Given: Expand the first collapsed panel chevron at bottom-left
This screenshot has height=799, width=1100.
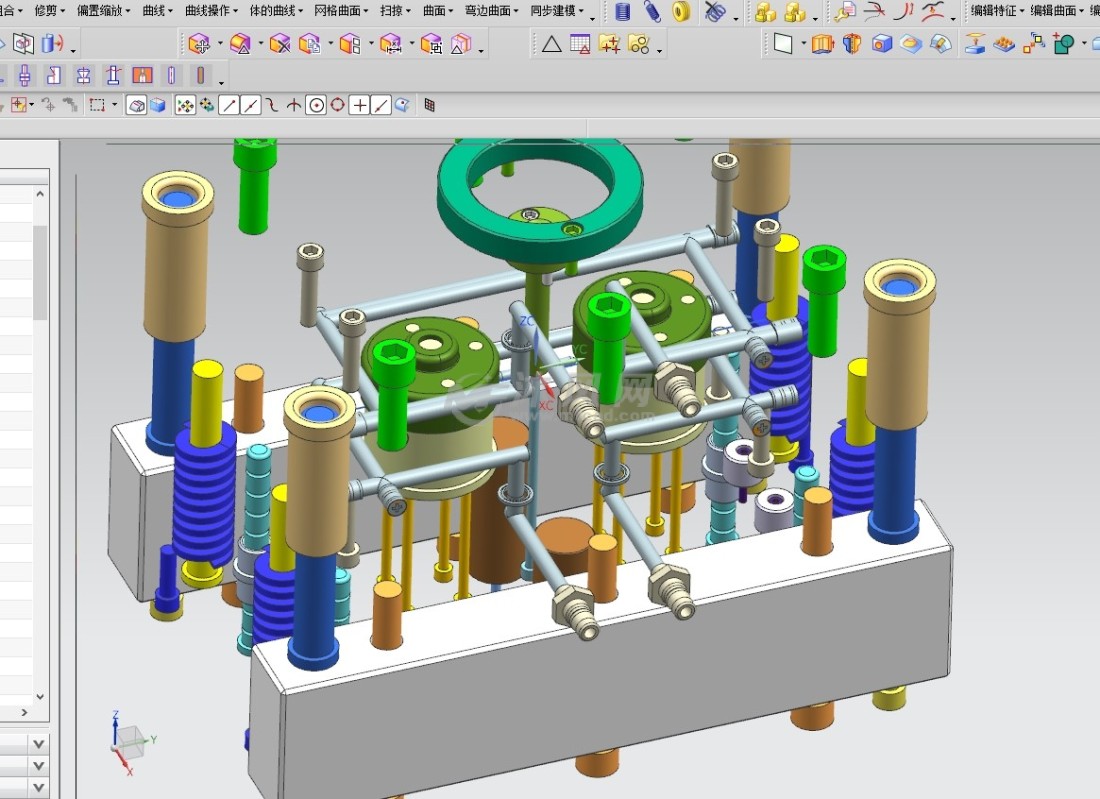Looking at the screenshot, I should (x=38, y=744).
